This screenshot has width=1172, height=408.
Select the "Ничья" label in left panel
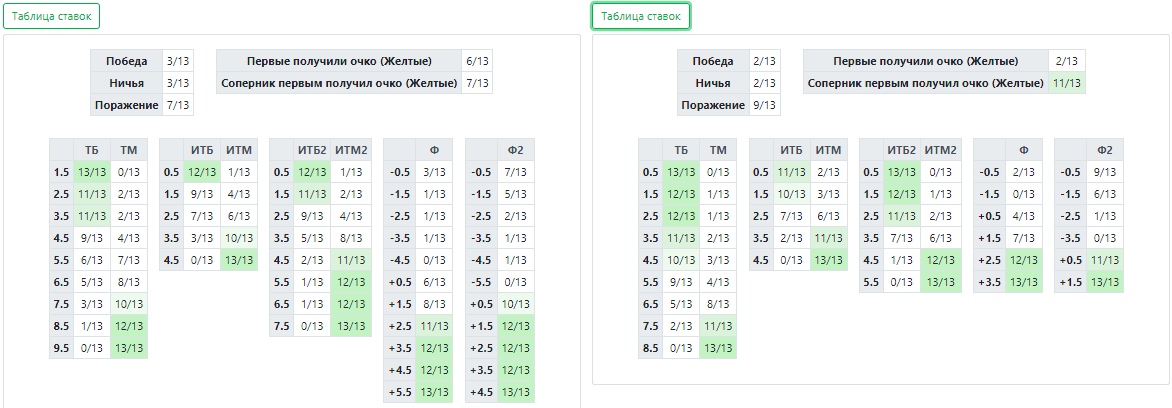(126, 84)
